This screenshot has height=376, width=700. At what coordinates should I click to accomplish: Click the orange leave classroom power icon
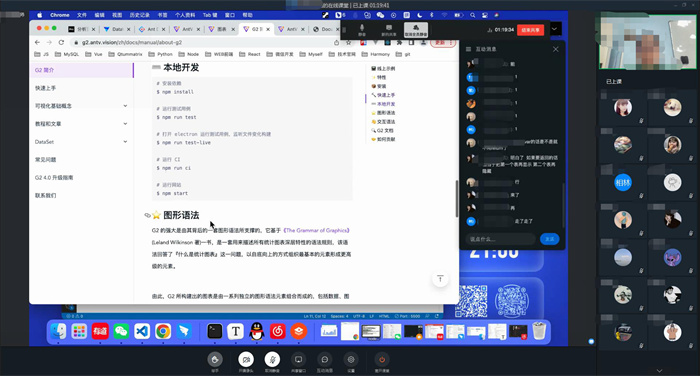coord(382,359)
